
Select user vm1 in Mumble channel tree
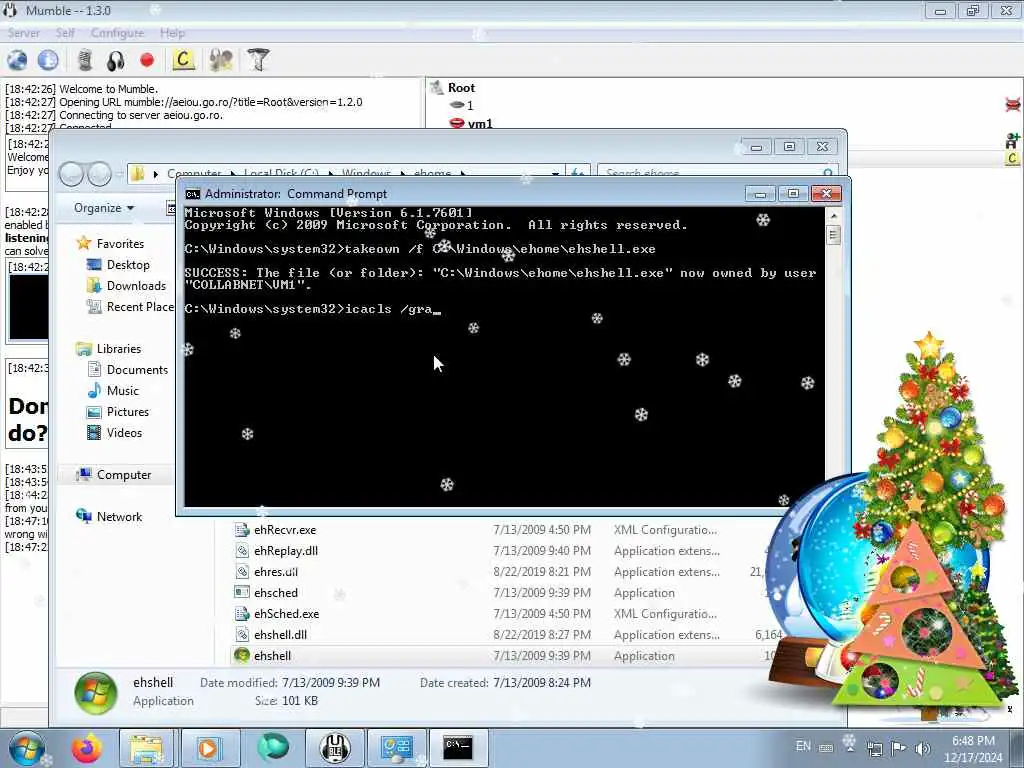point(480,123)
